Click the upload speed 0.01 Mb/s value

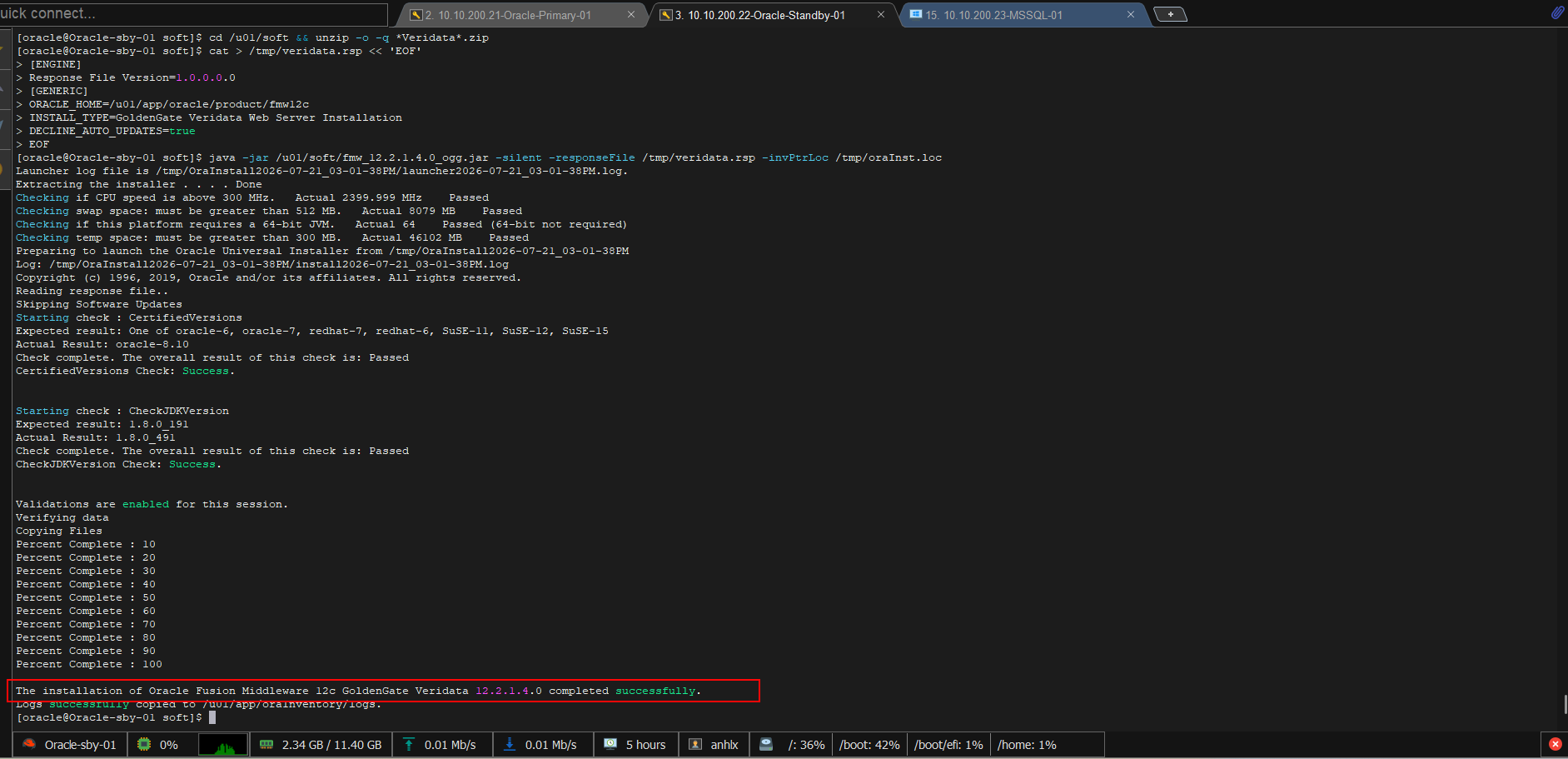coord(450,745)
